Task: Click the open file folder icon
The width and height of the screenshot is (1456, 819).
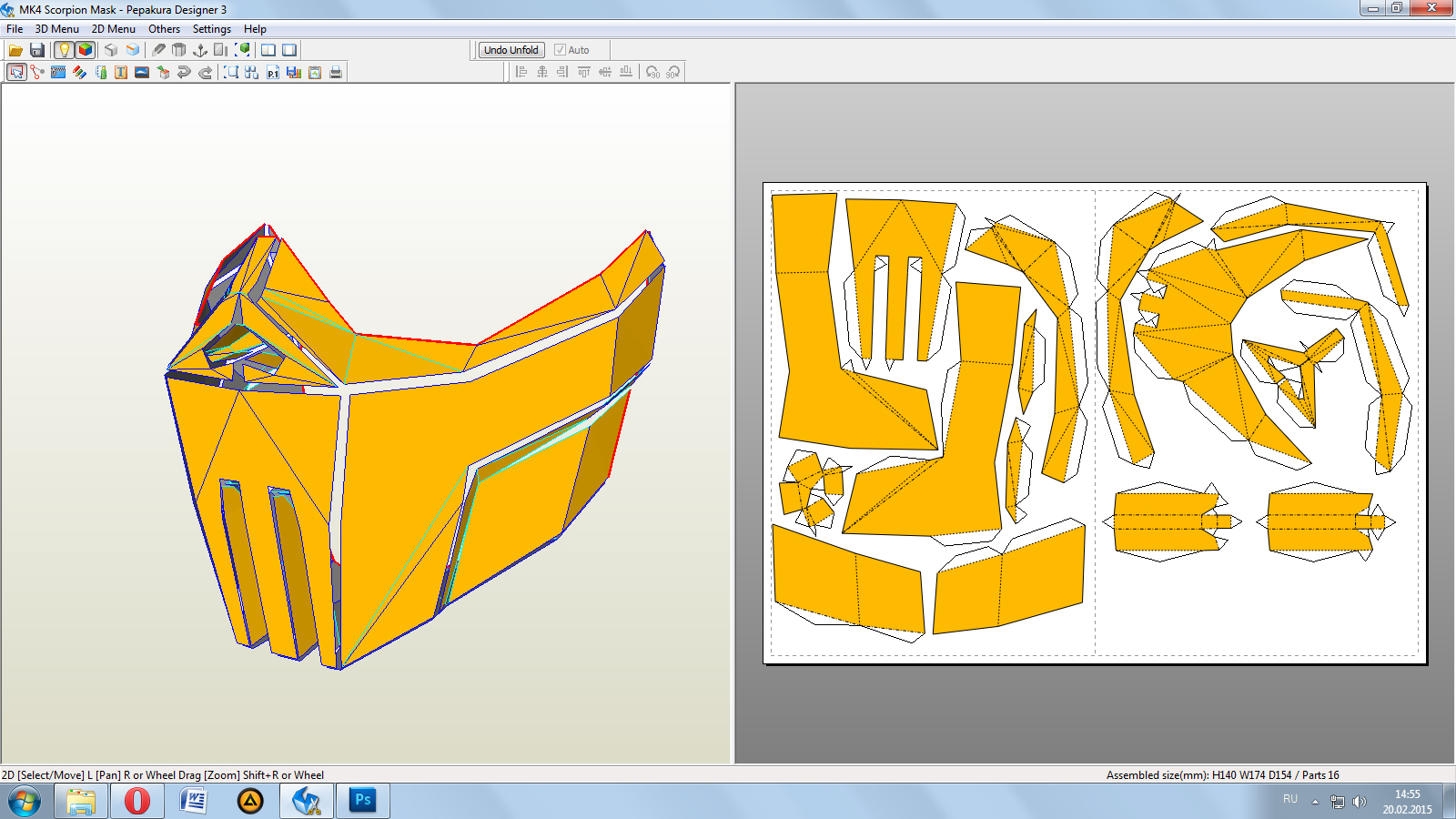Action: coord(15,50)
